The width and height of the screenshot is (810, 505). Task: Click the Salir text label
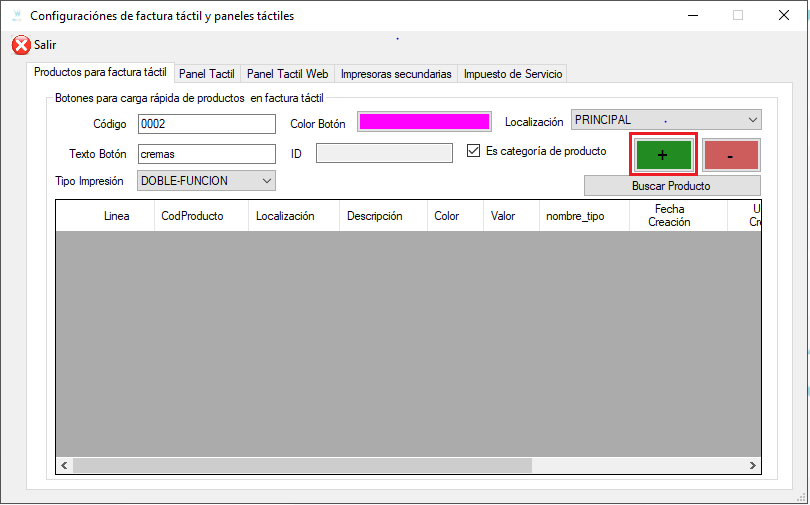click(45, 45)
